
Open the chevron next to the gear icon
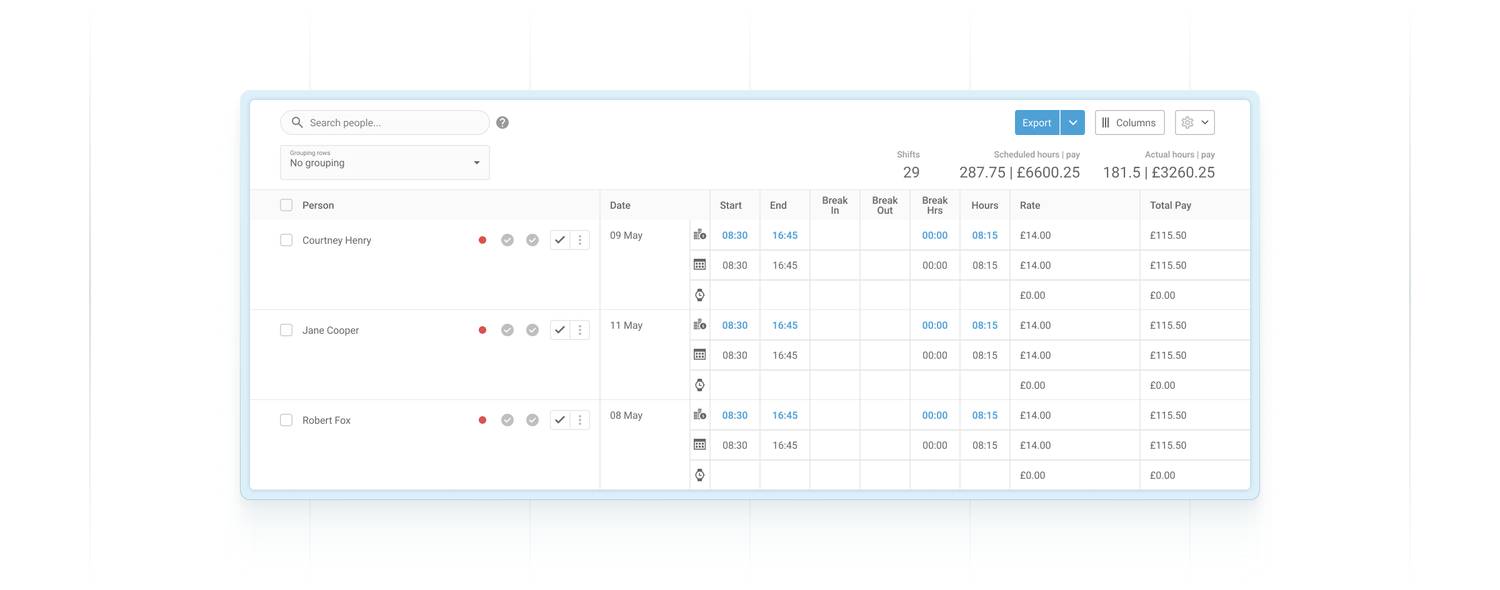(x=1205, y=122)
